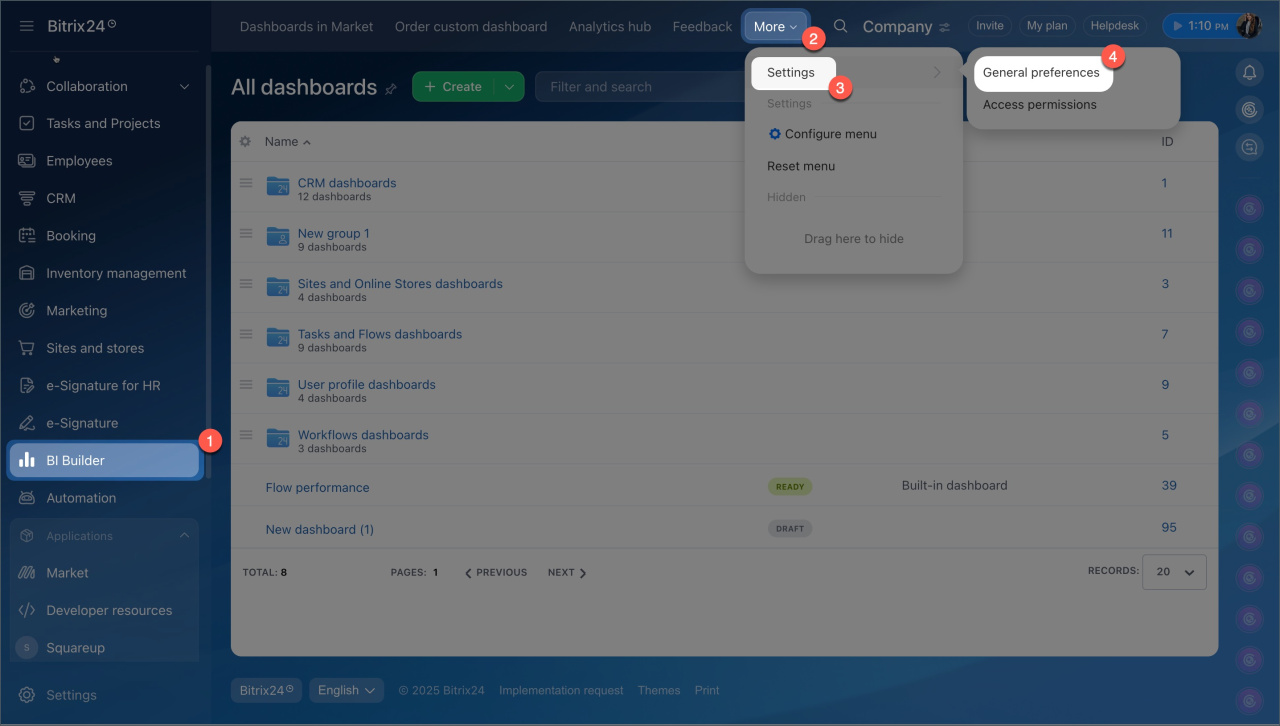Screen dimensions: 1280x726
Task: Open the English language selector
Action: click(x=346, y=690)
